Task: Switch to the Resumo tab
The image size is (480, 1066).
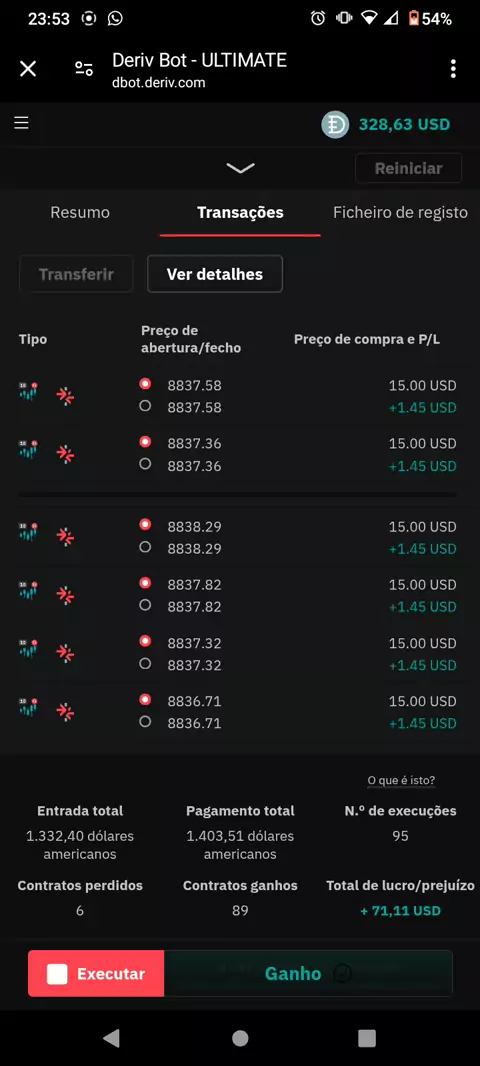Action: [x=80, y=212]
